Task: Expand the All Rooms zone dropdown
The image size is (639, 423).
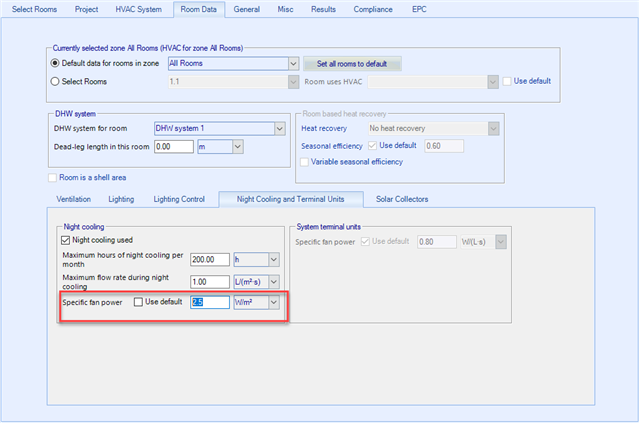Action: tap(293, 63)
